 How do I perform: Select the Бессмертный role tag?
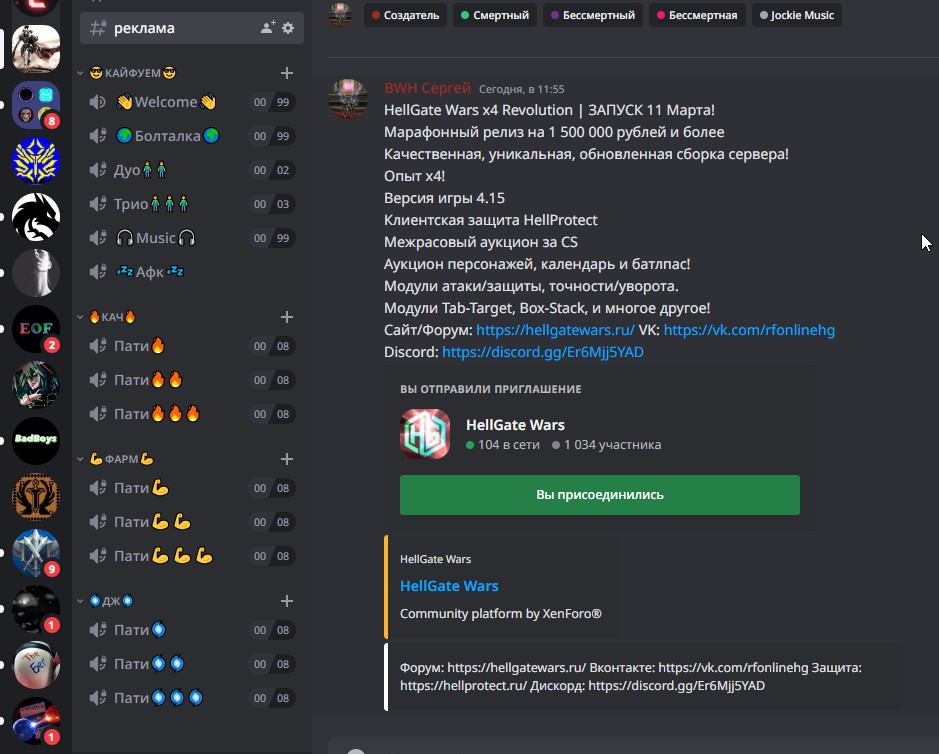tap(593, 15)
